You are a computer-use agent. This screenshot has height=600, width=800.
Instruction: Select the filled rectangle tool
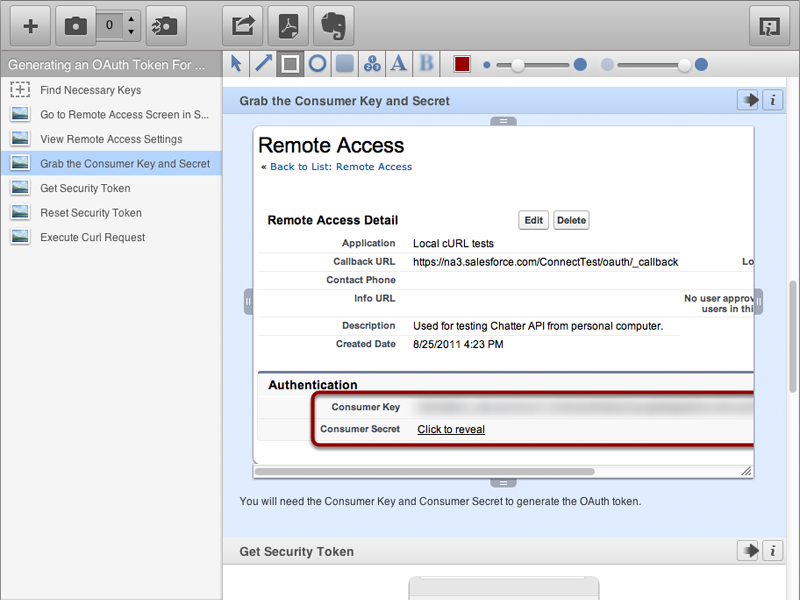pos(345,64)
